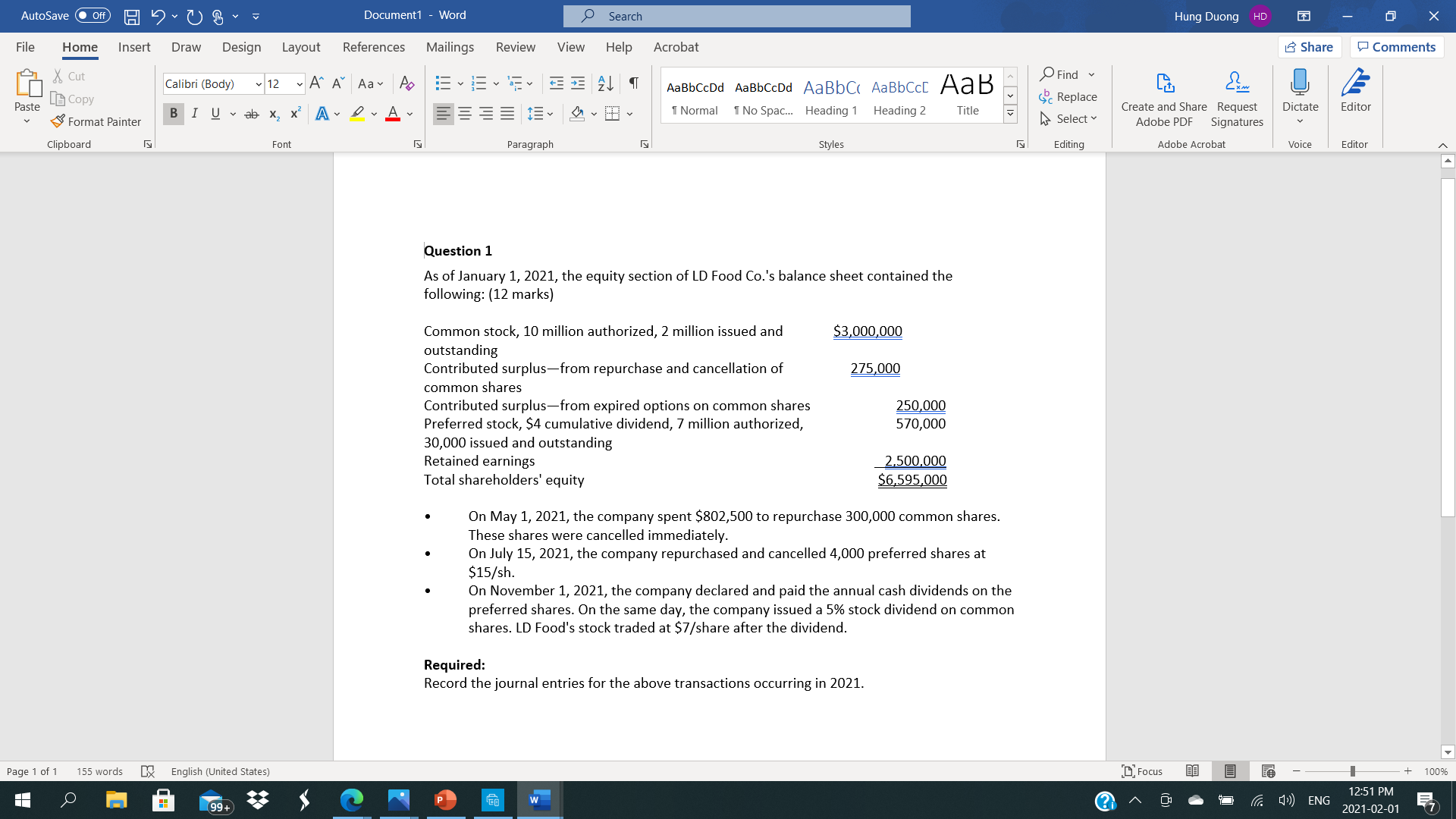
Task: Toggle Bold formatting button
Action: tap(173, 114)
